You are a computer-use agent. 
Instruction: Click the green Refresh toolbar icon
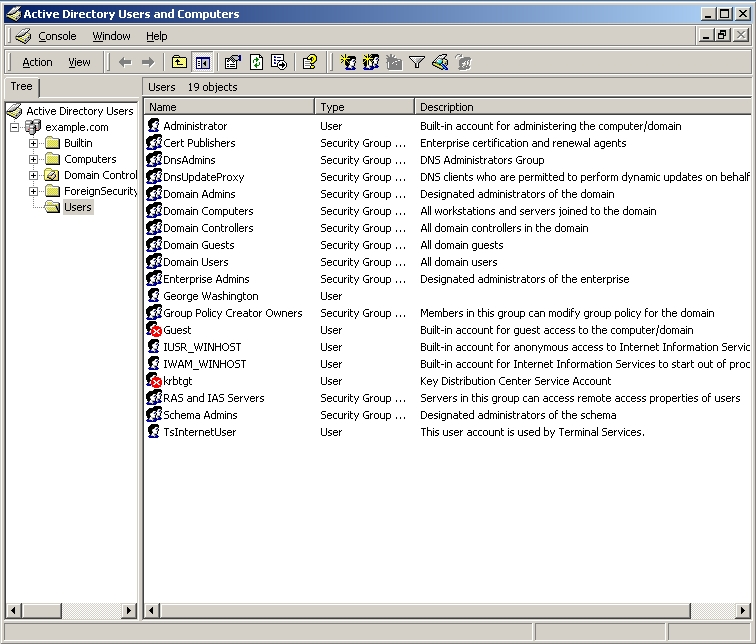tap(256, 62)
